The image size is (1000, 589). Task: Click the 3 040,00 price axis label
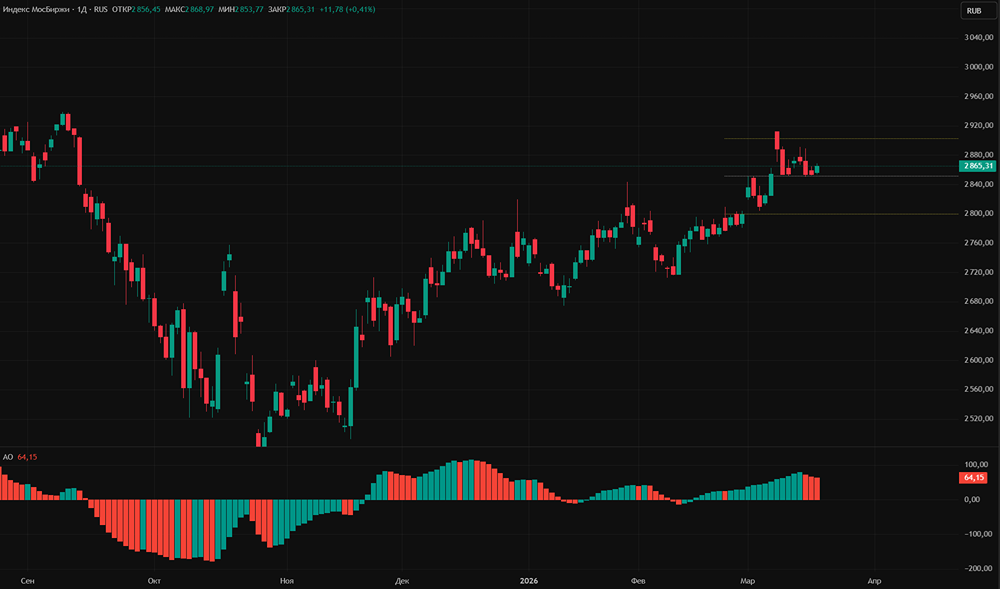(978, 38)
